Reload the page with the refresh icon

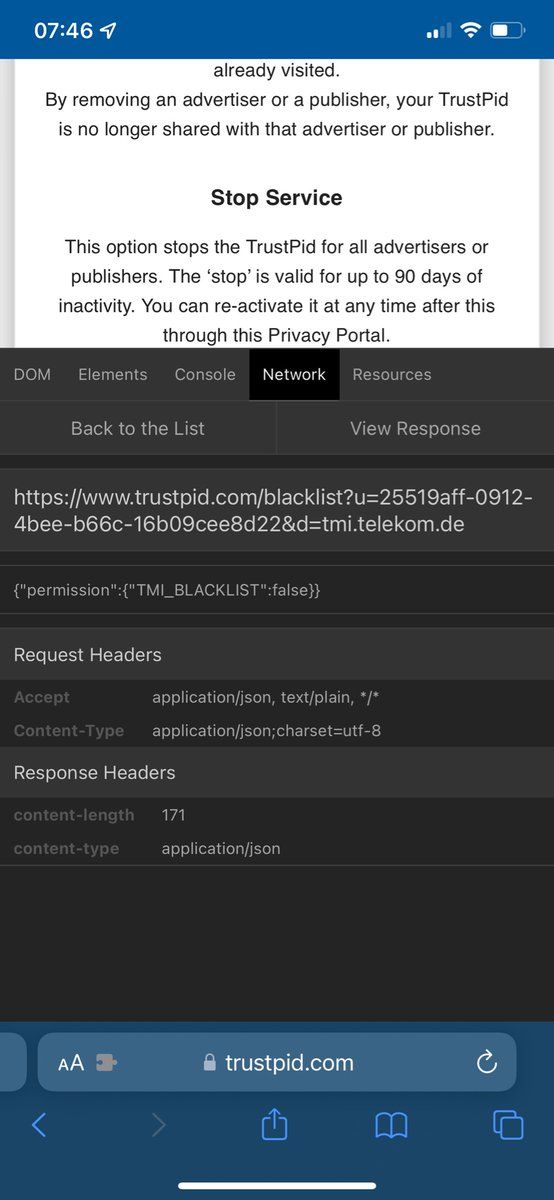[x=487, y=1062]
